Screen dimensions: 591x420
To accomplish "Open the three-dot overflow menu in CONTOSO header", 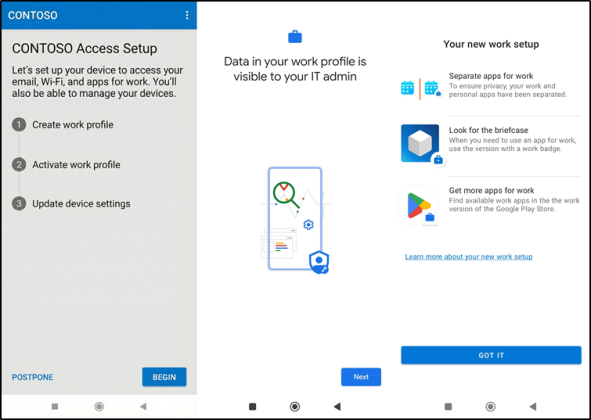I will click(x=187, y=15).
